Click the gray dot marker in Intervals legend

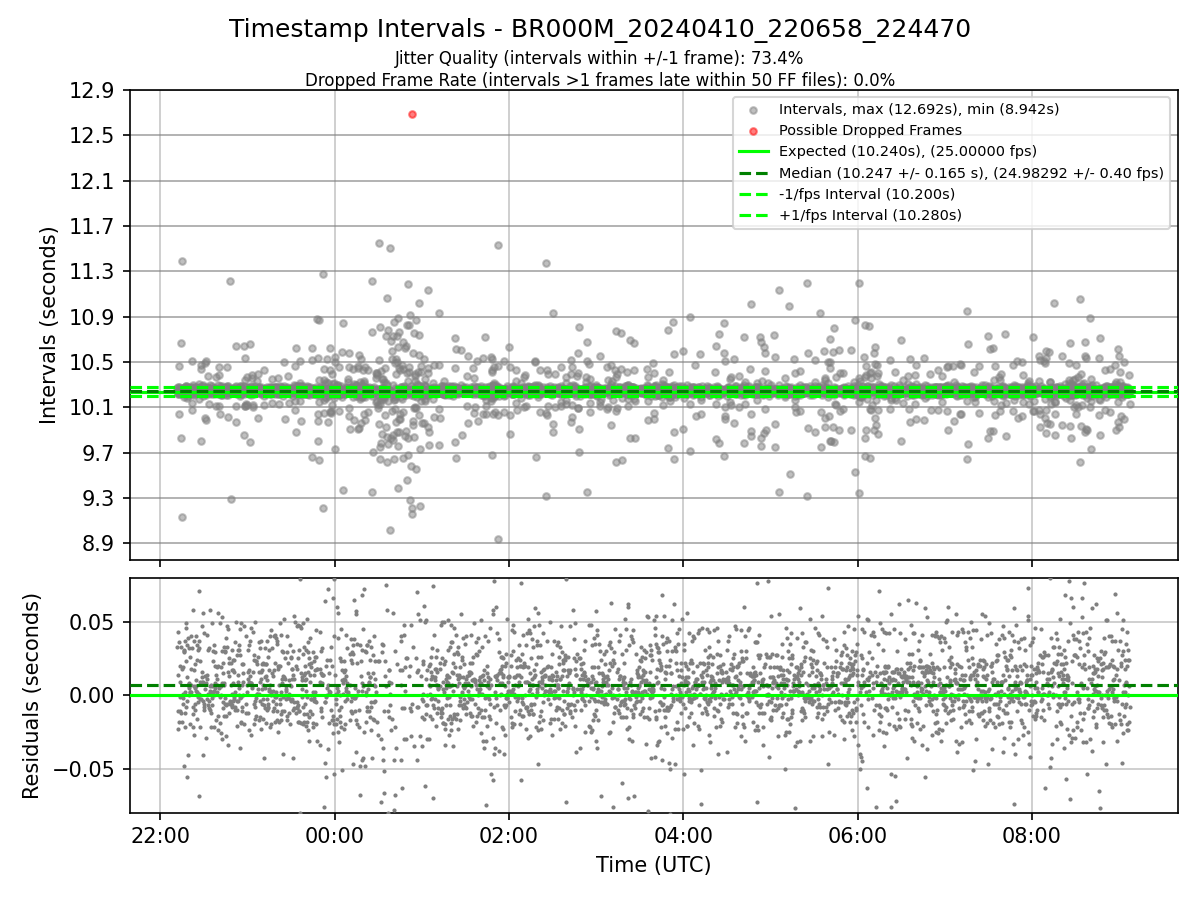pyautogui.click(x=753, y=109)
